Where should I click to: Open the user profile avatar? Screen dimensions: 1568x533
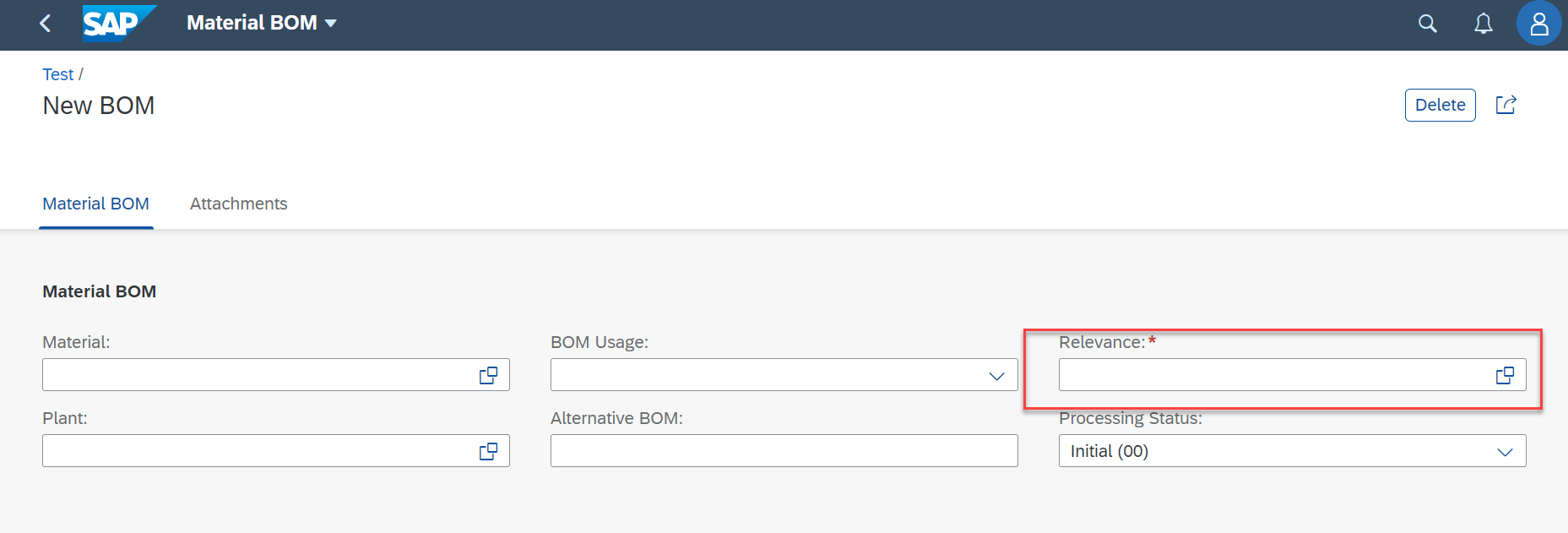[1538, 24]
